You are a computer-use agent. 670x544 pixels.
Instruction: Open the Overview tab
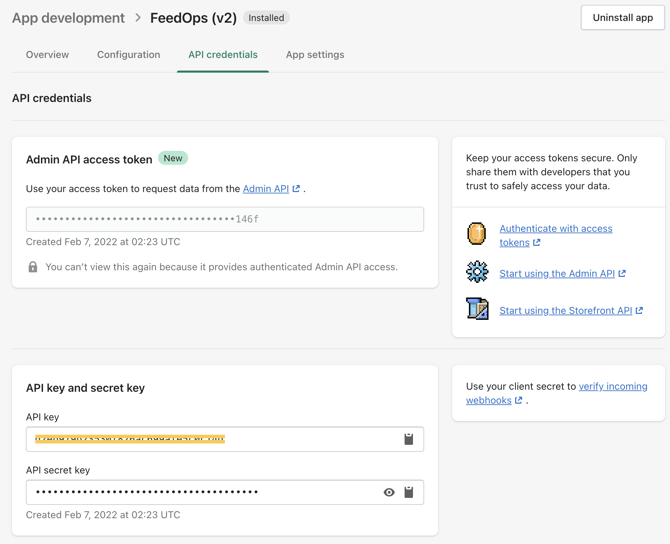47,55
